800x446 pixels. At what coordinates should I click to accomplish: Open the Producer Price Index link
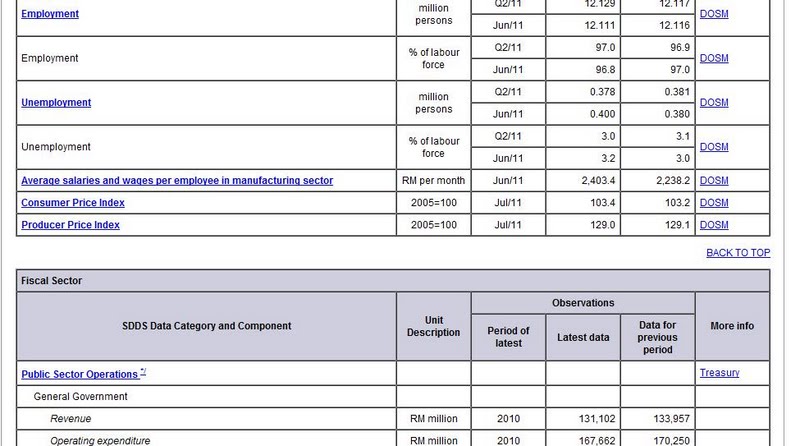tap(70, 225)
